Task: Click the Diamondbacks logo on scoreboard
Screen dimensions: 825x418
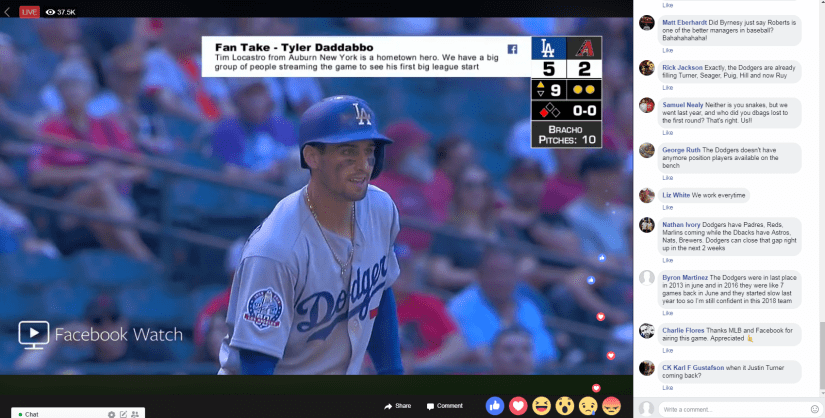Action: coord(584,48)
